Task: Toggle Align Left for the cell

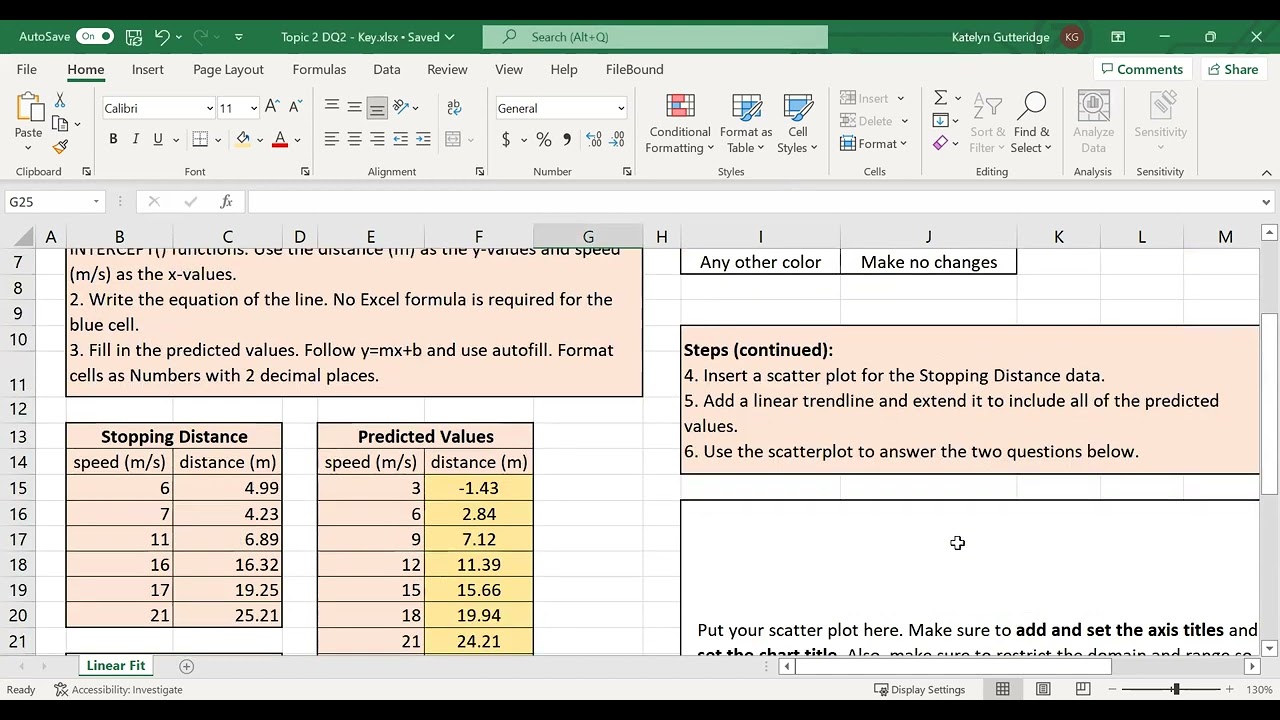Action: 331,140
